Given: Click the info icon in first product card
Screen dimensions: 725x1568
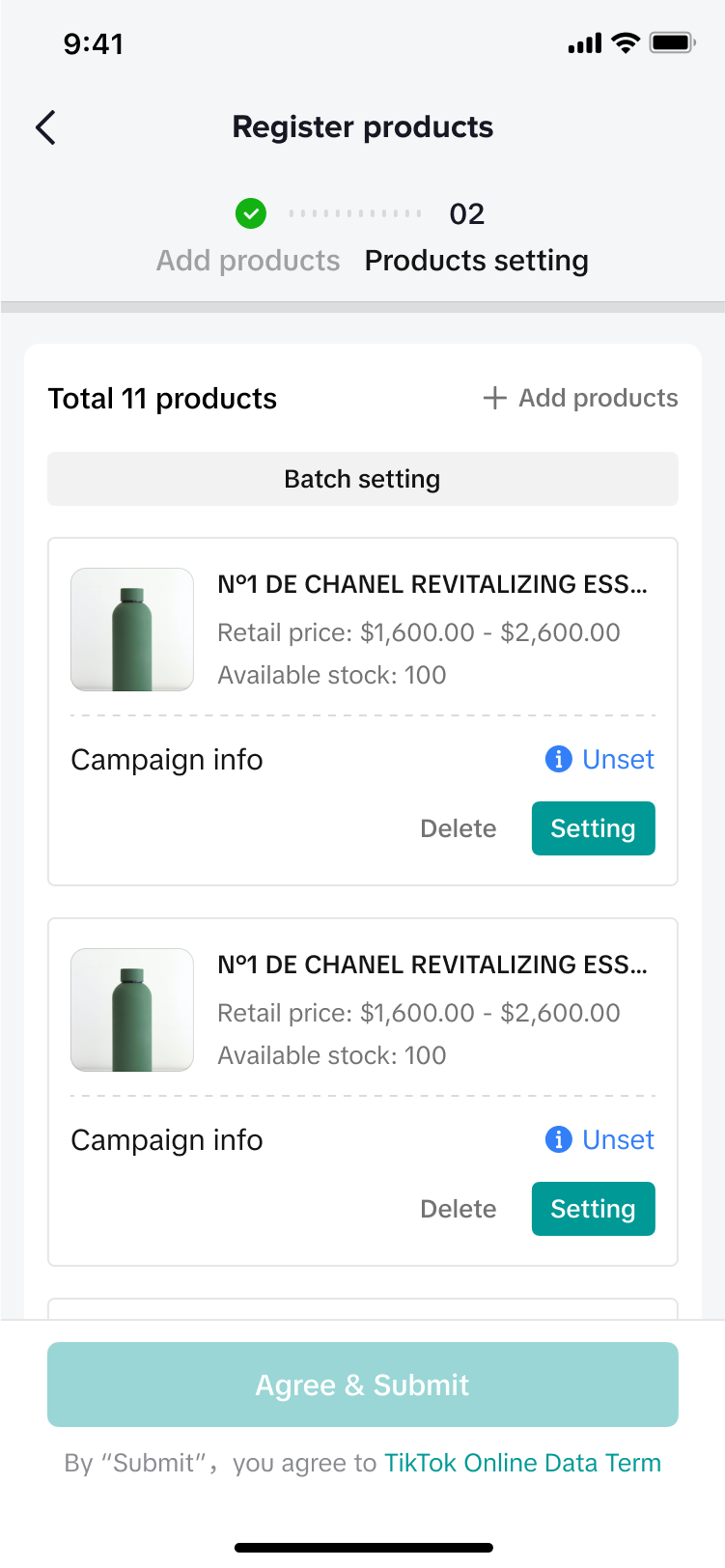Looking at the screenshot, I should pos(558,760).
